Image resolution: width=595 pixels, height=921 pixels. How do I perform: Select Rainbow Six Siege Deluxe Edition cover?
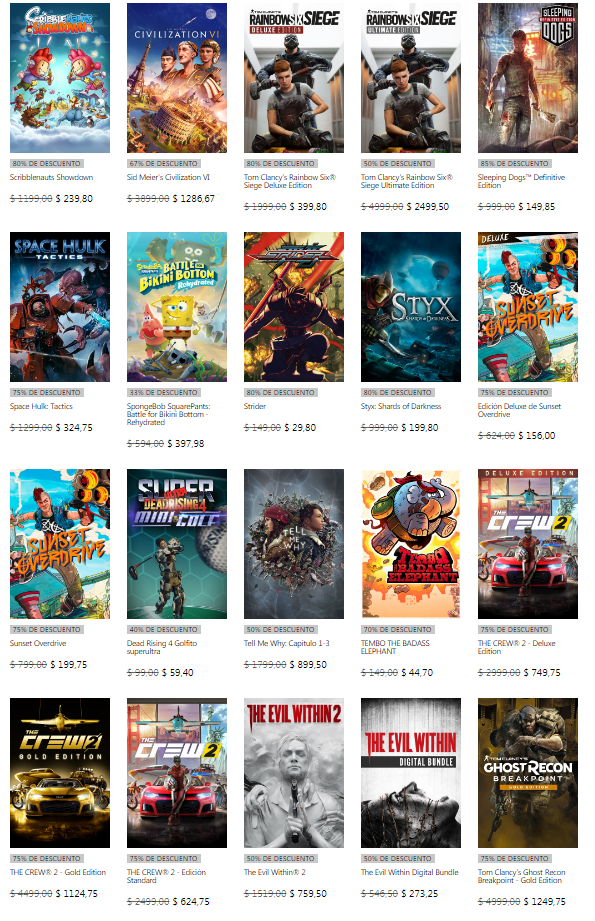pos(294,78)
